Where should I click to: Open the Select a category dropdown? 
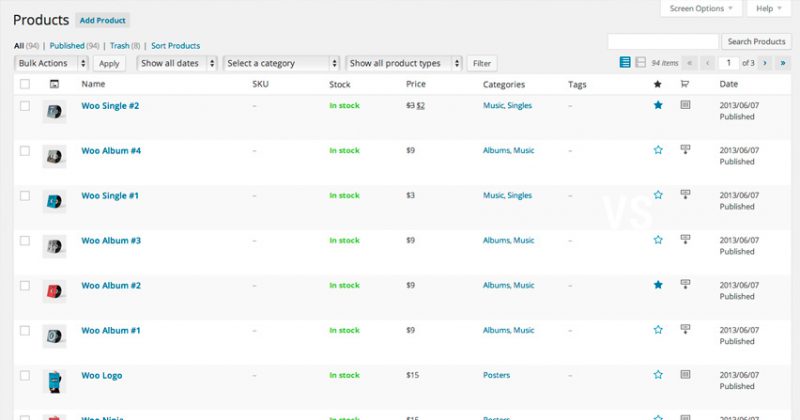(281, 63)
